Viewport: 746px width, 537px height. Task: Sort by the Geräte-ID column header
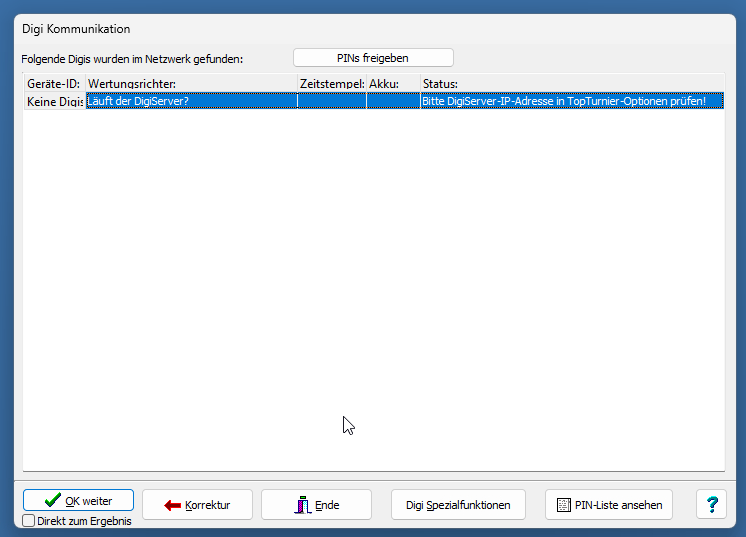54,84
